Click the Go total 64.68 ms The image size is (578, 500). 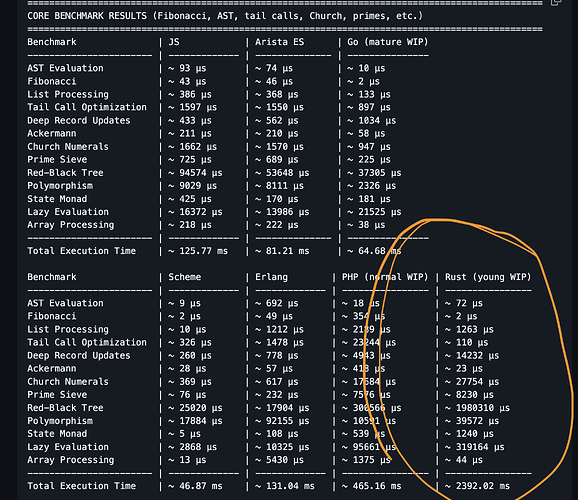click(375, 251)
